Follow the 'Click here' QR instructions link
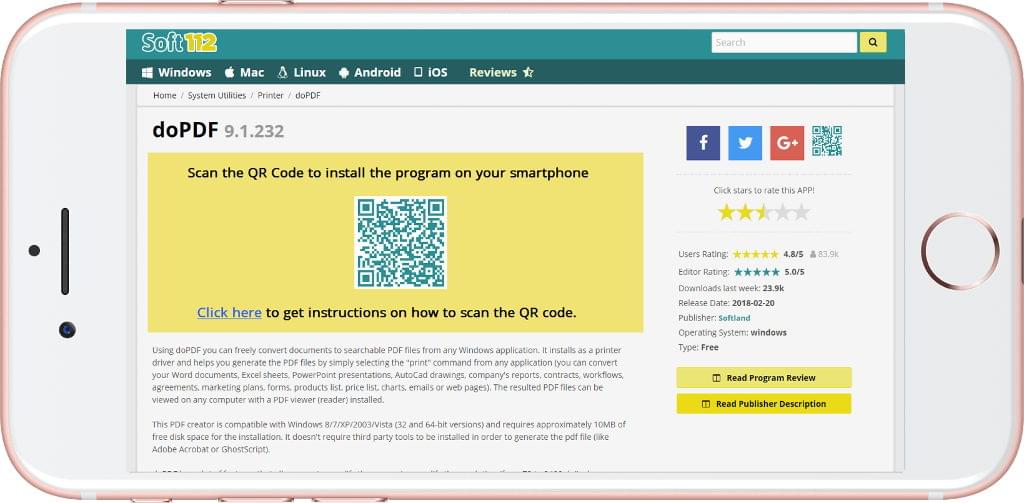This screenshot has width=1024, height=503. (x=229, y=312)
